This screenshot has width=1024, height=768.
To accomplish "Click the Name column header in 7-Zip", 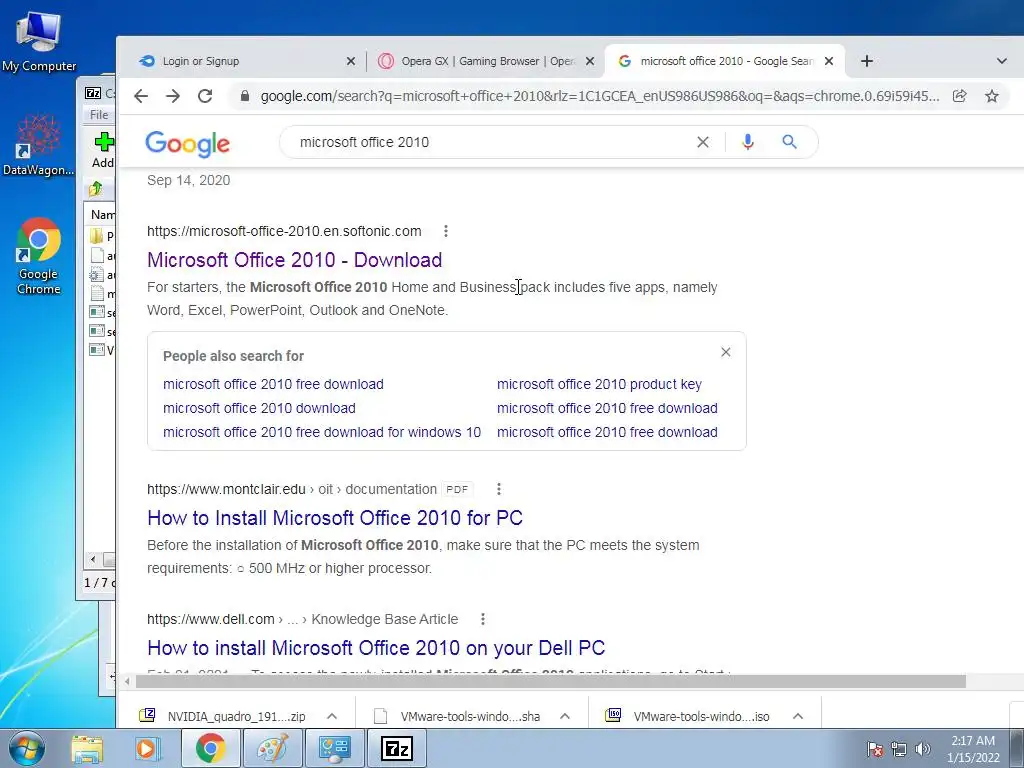I will coord(103,214).
